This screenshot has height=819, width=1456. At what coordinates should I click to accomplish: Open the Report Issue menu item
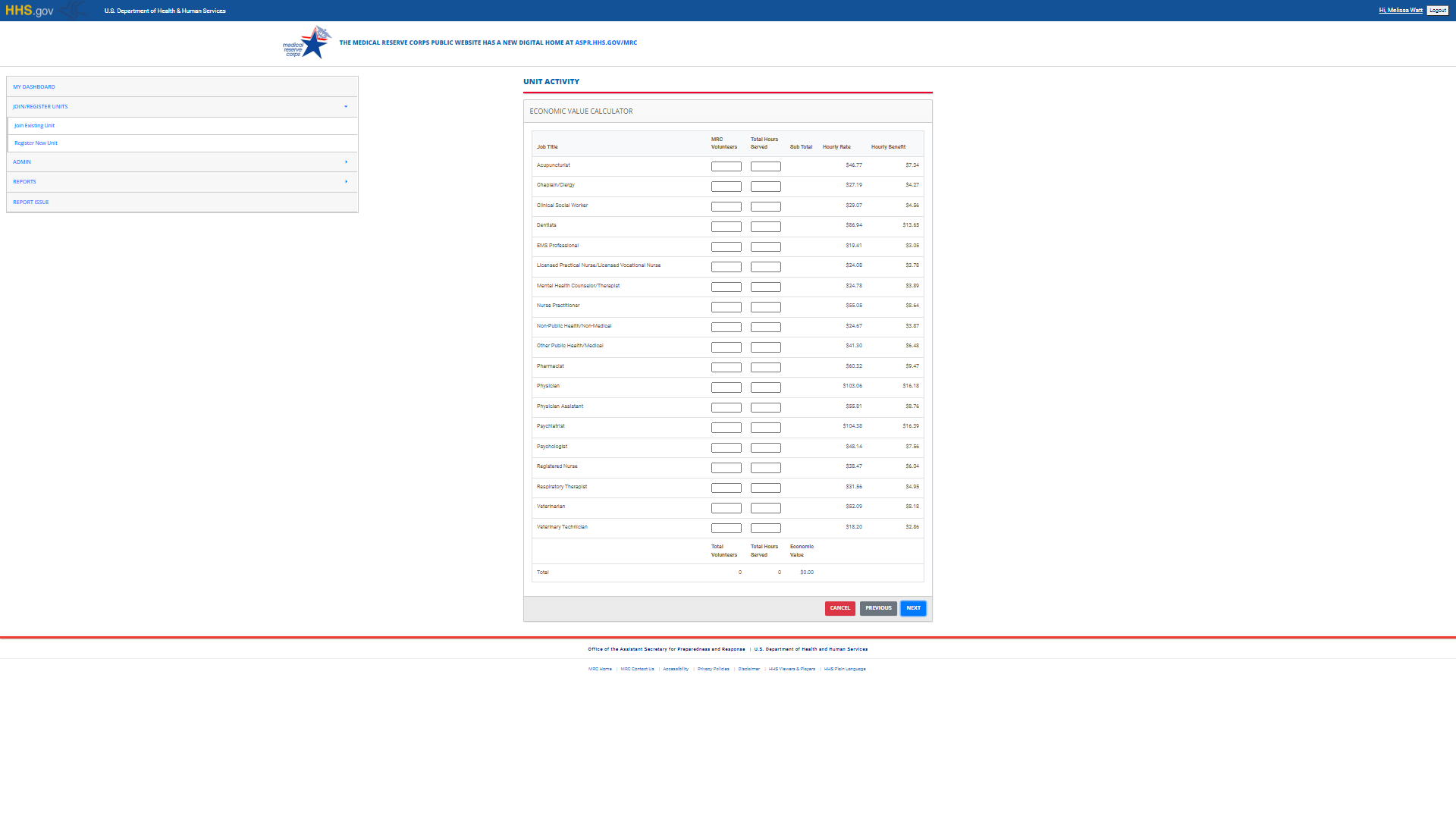(x=31, y=202)
